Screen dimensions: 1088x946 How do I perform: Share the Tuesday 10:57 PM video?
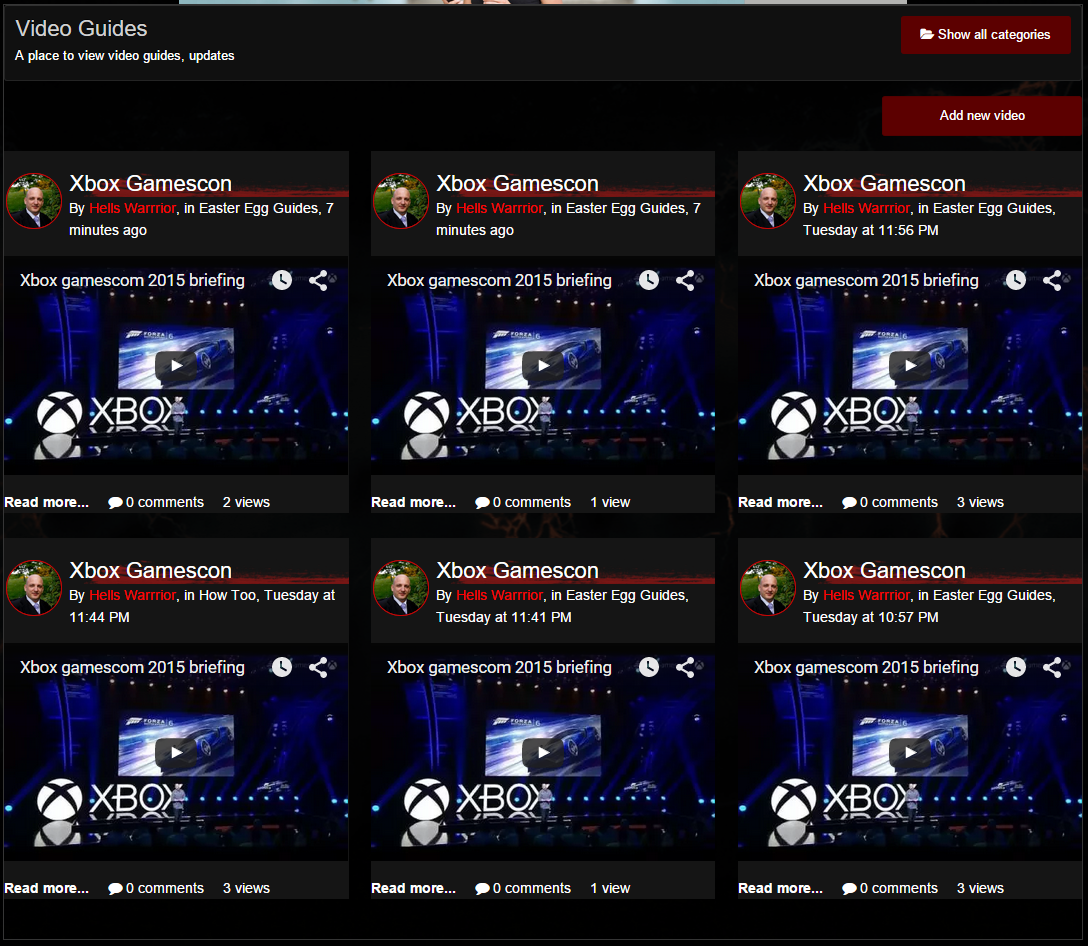(1053, 668)
